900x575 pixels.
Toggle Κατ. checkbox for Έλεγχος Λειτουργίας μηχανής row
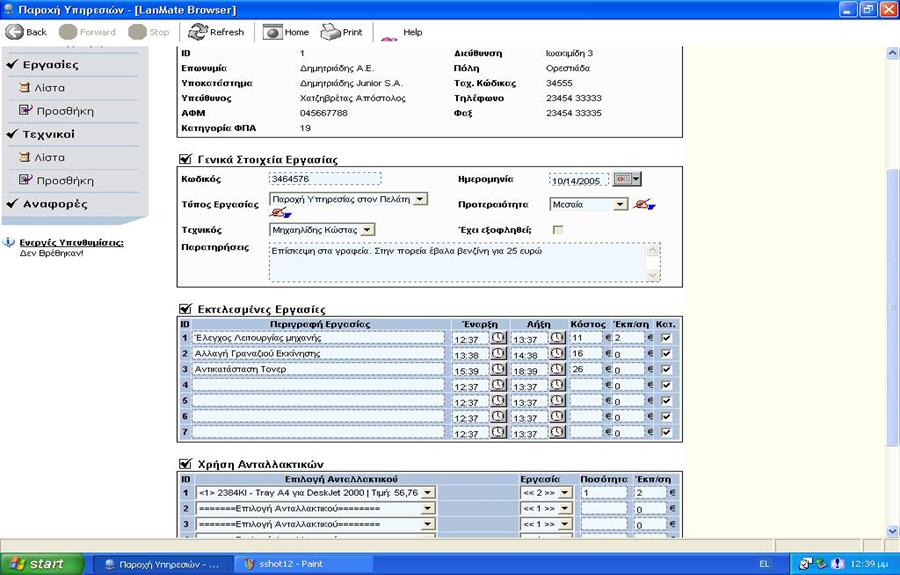click(666, 338)
